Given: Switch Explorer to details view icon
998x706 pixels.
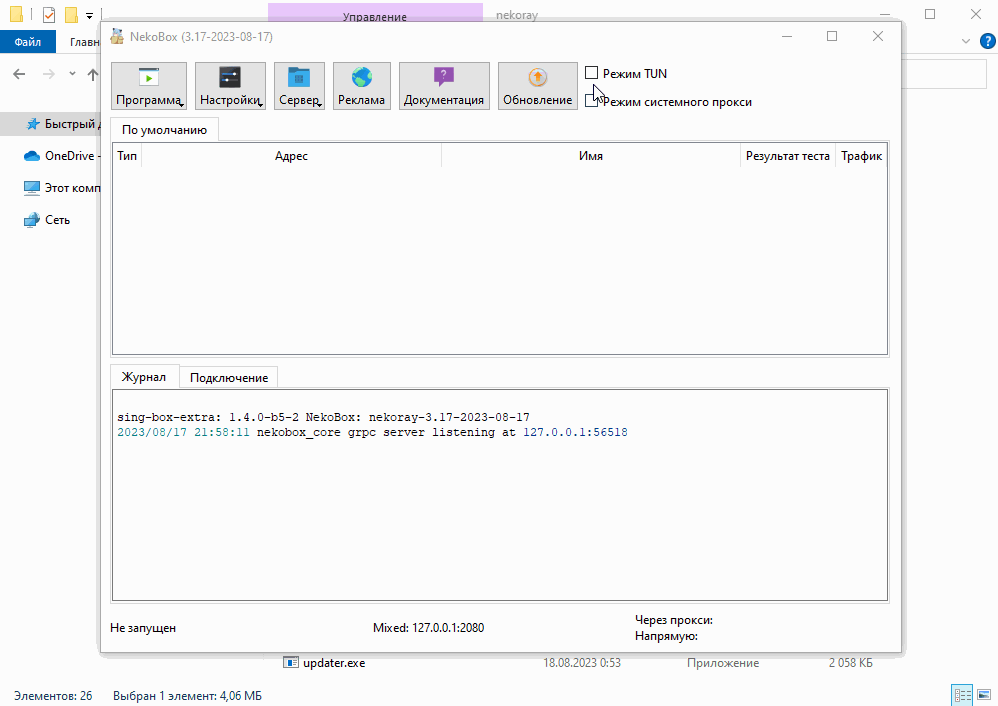Looking at the screenshot, I should [x=962, y=695].
